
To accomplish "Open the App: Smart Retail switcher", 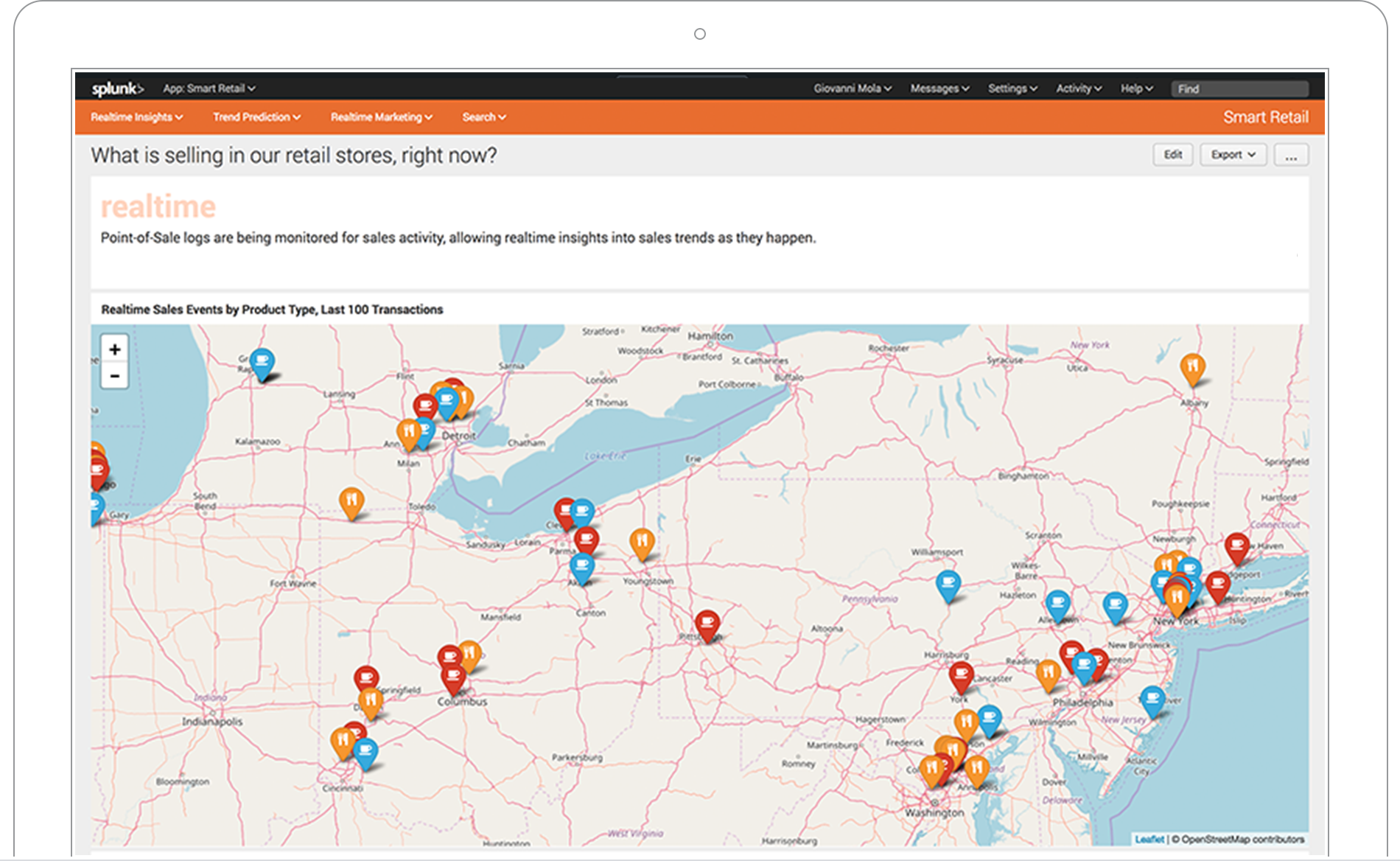I will tap(209, 88).
